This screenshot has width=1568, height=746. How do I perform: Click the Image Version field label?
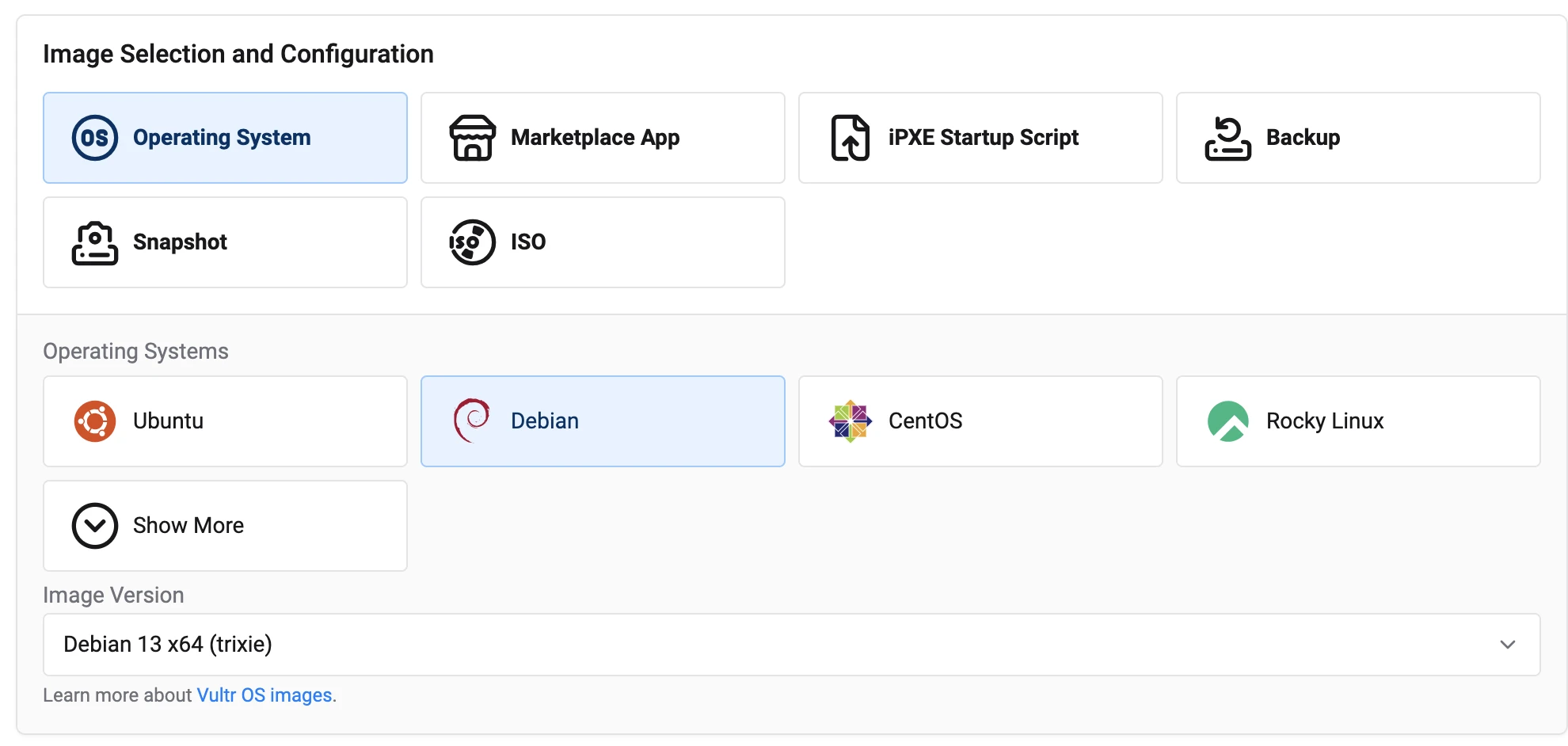point(113,596)
